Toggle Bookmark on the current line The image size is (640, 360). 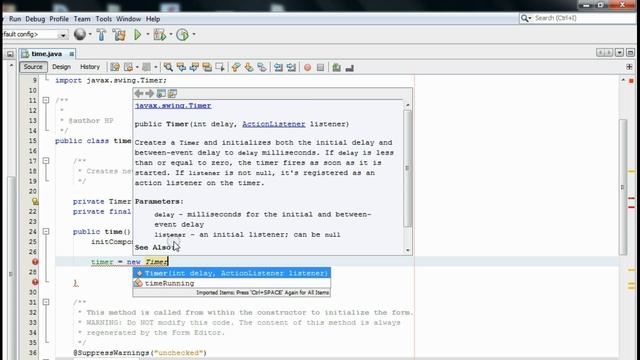tap(262, 67)
